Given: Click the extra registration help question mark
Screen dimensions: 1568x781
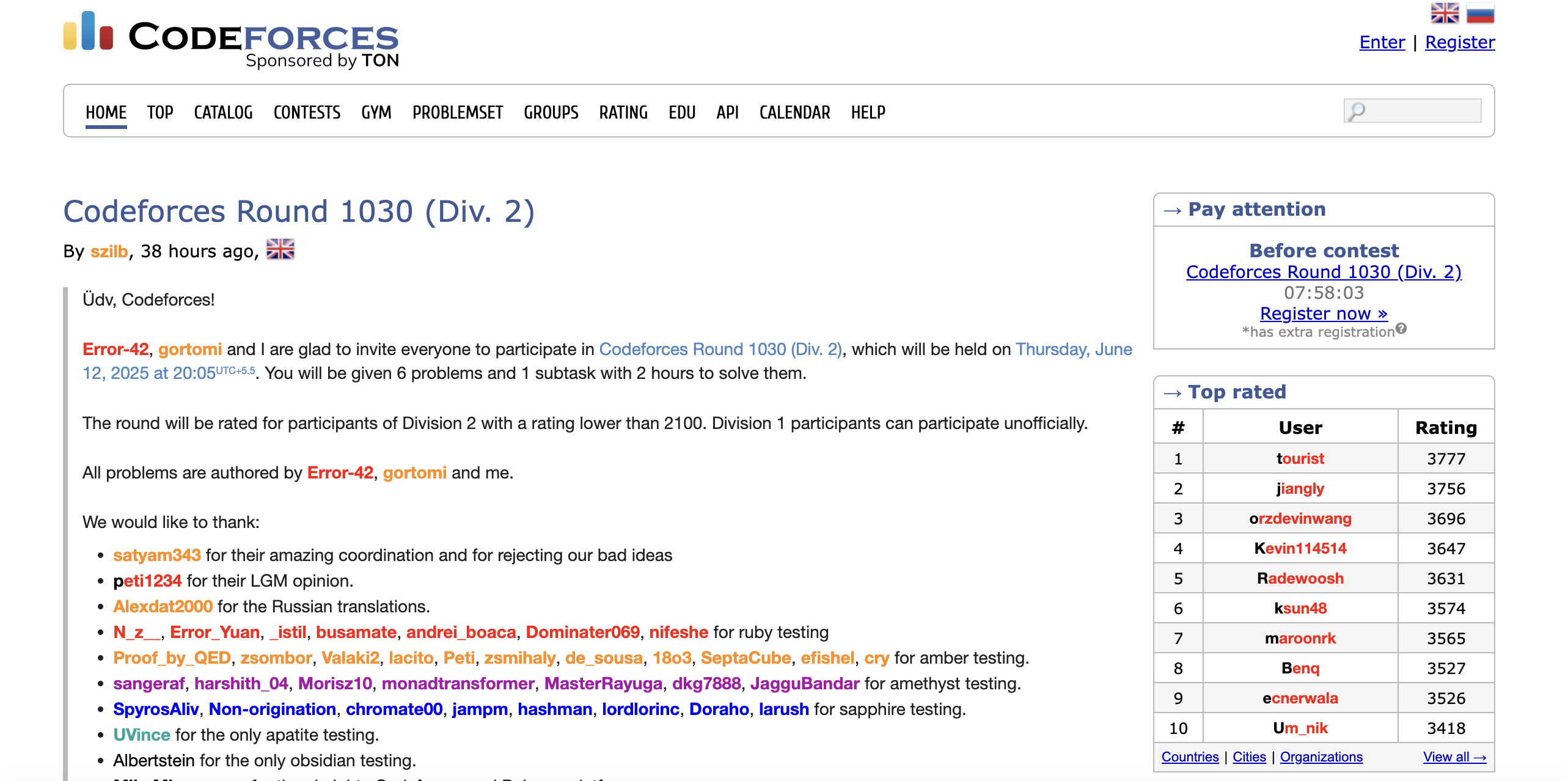Looking at the screenshot, I should [x=1401, y=328].
